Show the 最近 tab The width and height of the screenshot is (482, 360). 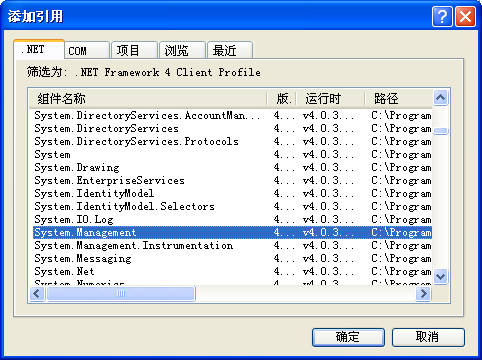230,51
